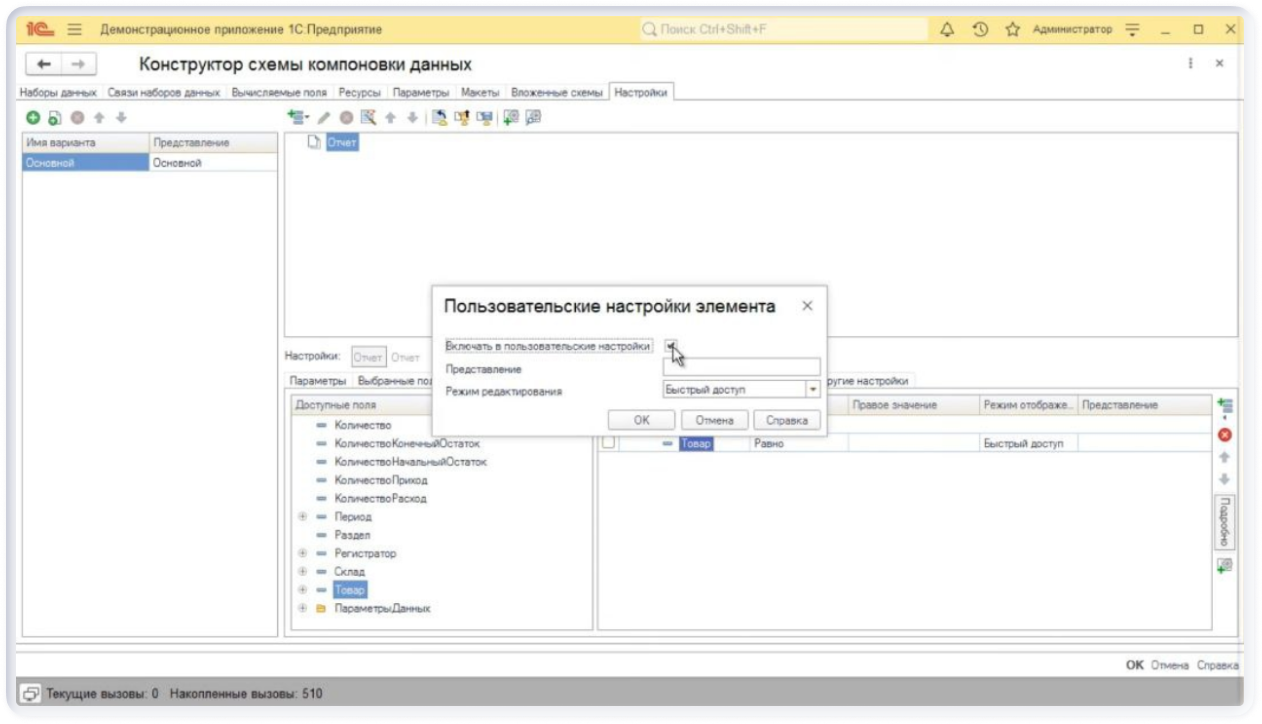
Task: Expand Период field tree node
Action: pos(303,517)
